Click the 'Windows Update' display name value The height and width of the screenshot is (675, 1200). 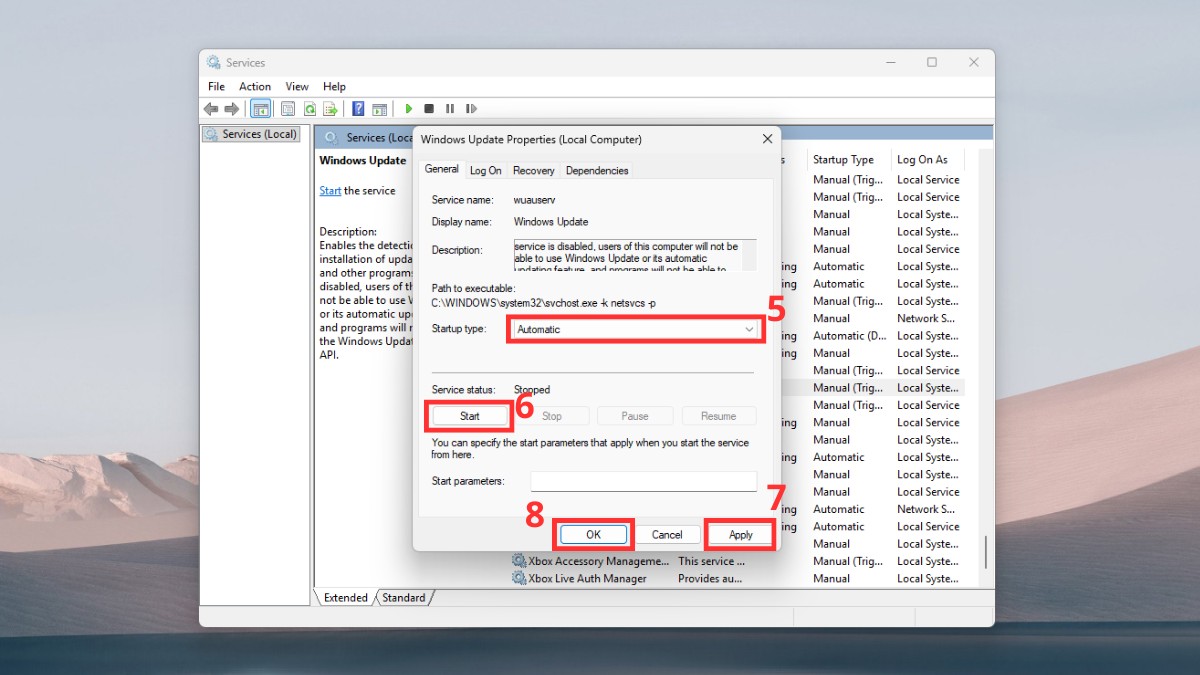point(551,222)
